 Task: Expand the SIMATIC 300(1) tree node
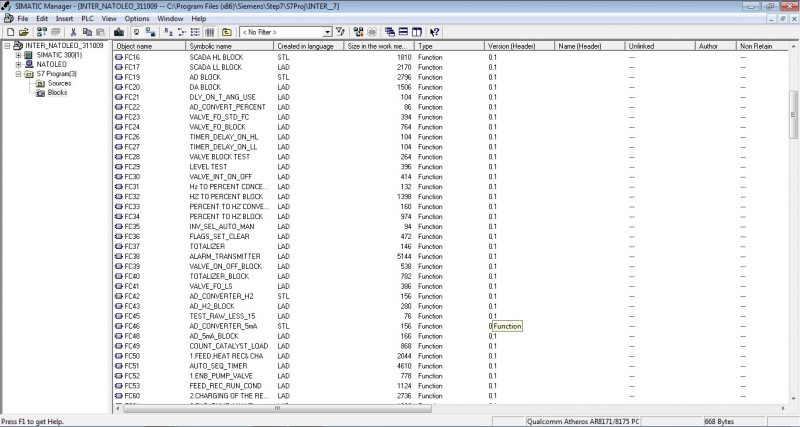coord(18,55)
